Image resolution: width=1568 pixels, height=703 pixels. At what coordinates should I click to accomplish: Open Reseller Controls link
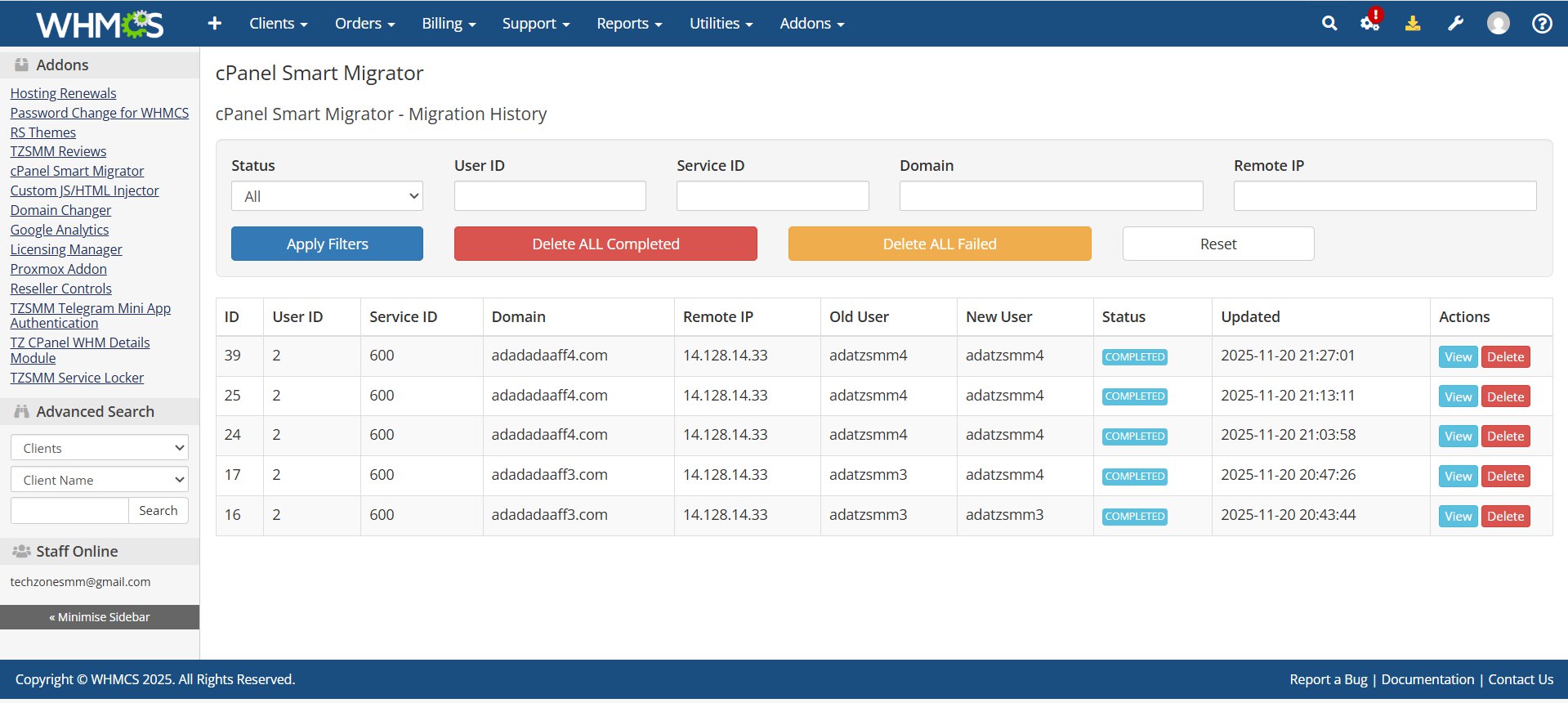tap(60, 289)
